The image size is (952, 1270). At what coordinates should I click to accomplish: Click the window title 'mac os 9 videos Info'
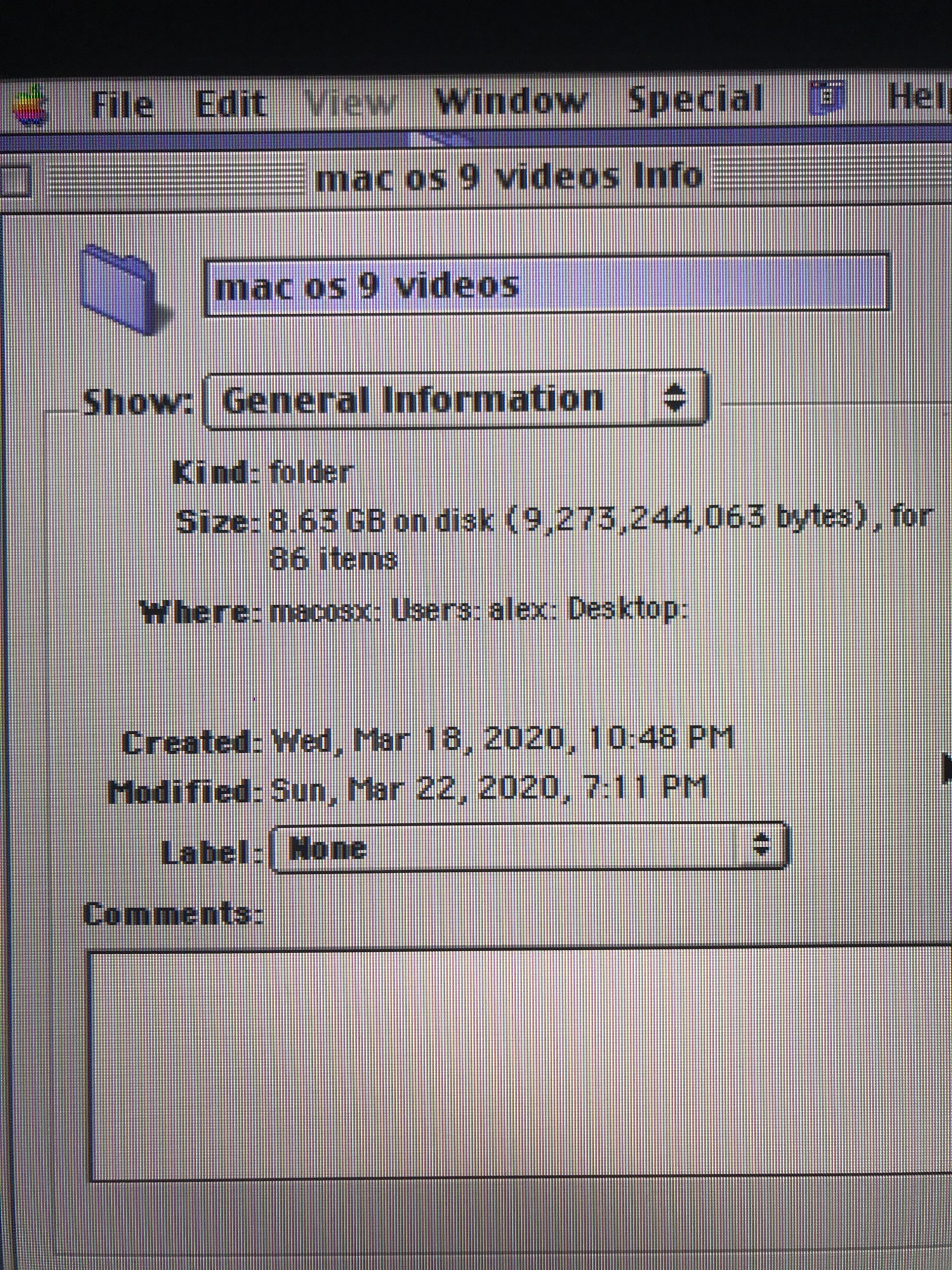click(509, 177)
